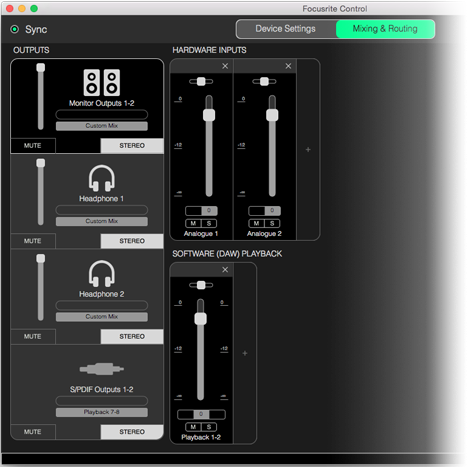Toggle STEREO on Headphone 2
The image size is (467, 467).
click(x=132, y=337)
